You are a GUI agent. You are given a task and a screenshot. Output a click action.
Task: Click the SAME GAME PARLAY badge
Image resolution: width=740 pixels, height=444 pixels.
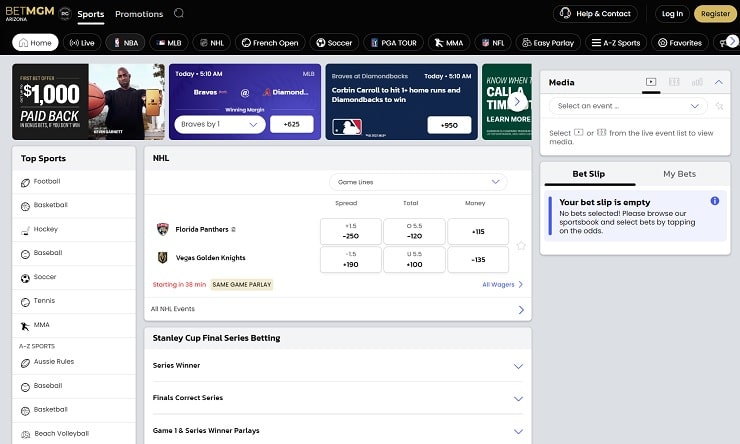pyautogui.click(x=242, y=285)
